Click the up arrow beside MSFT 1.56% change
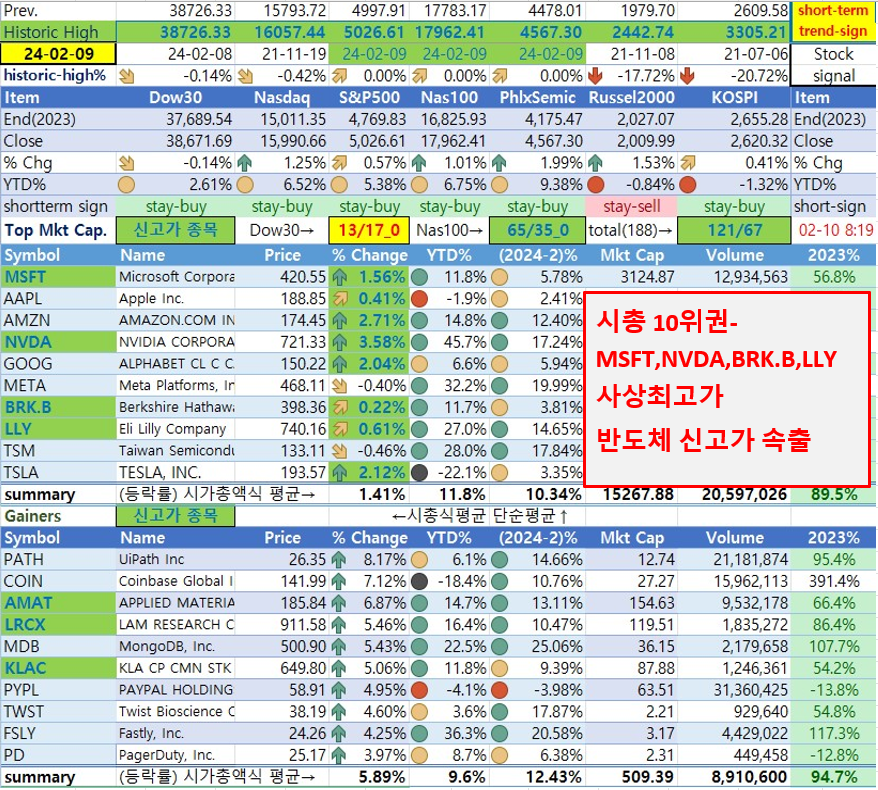This screenshot has height=790, width=878. 339,277
